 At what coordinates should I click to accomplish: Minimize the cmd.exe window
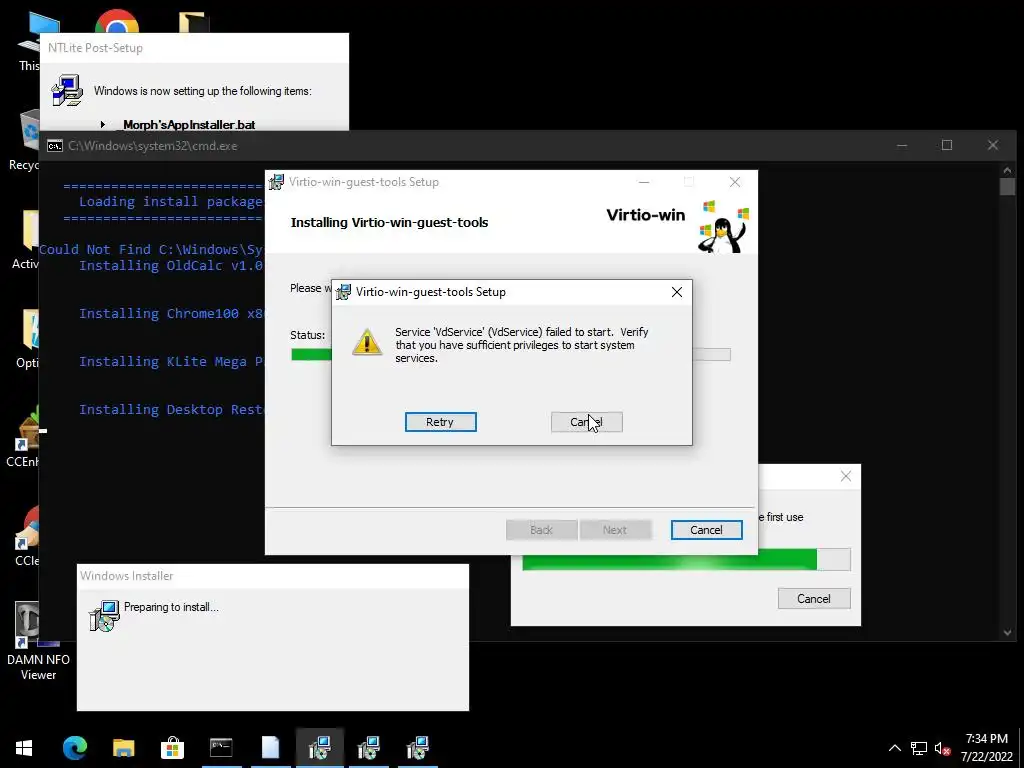(902, 145)
